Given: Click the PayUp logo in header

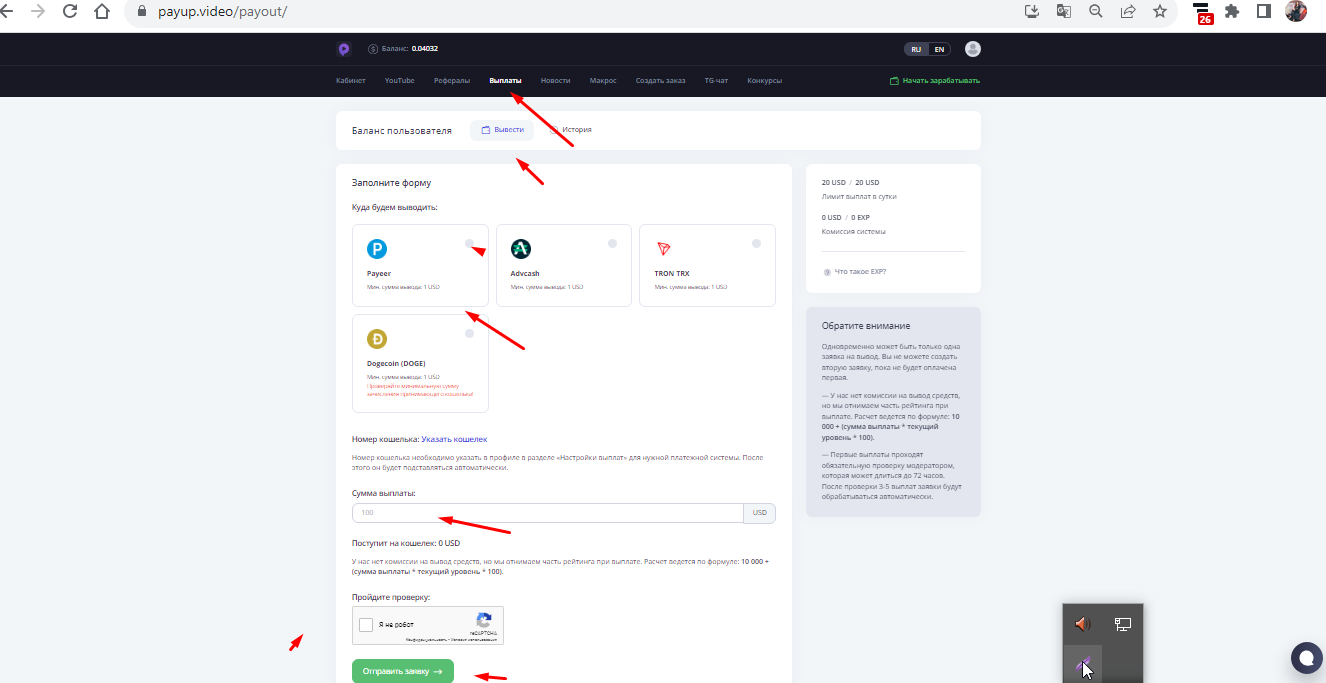Looking at the screenshot, I should pyautogui.click(x=344, y=49).
